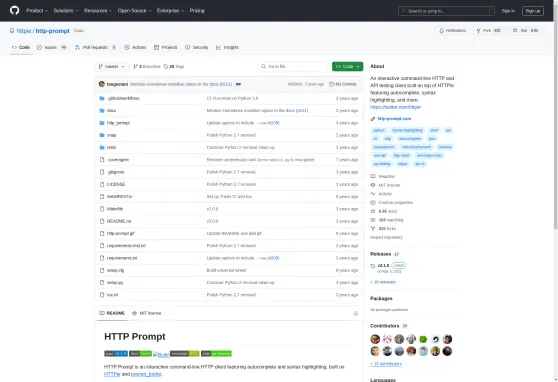Open the Activity pulse icon link
This screenshot has height=382, width=558.
[x=373, y=194]
